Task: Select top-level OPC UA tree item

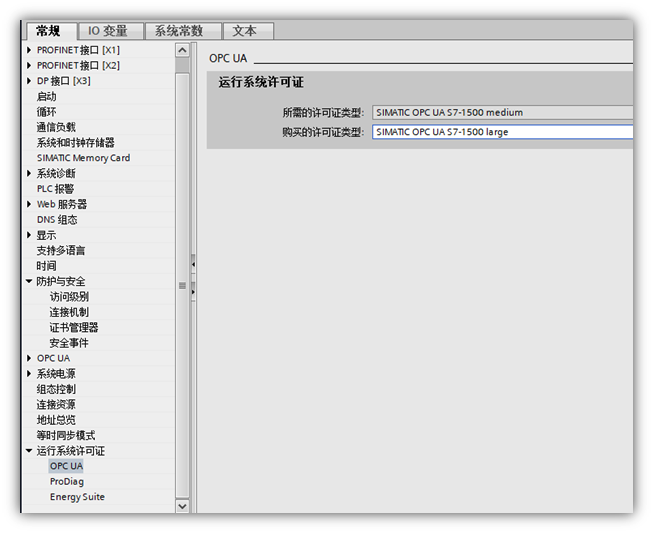Action: coord(53,358)
